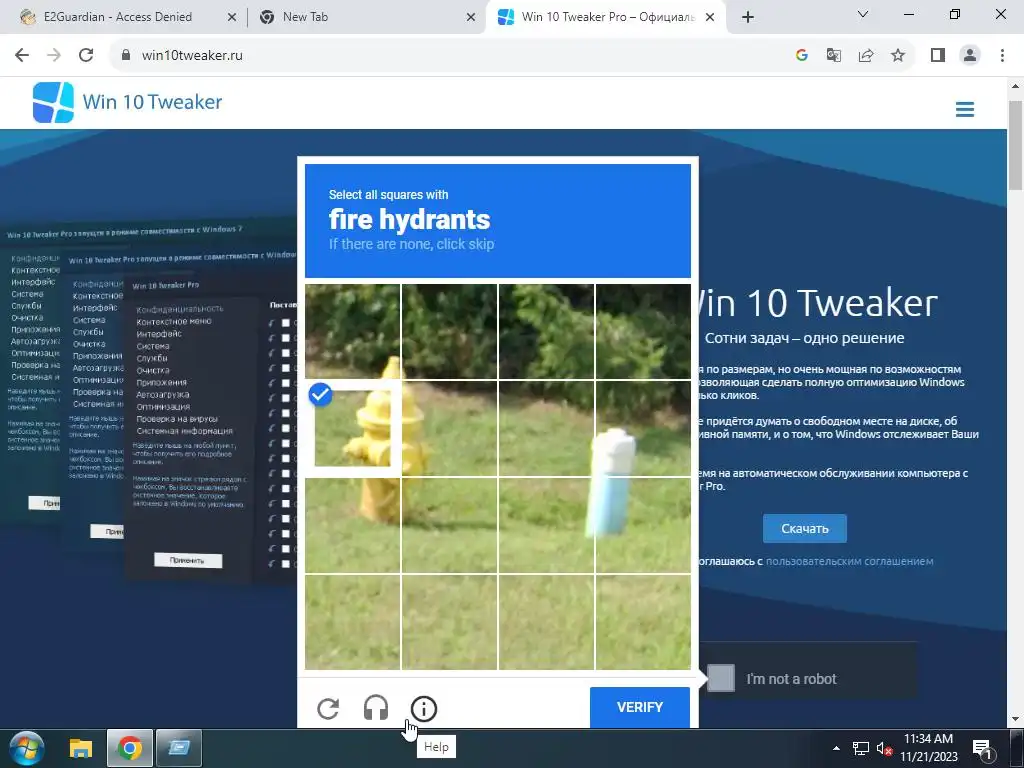Select tile with top of white-blue post
The height and width of the screenshot is (768, 1024).
coord(643,428)
